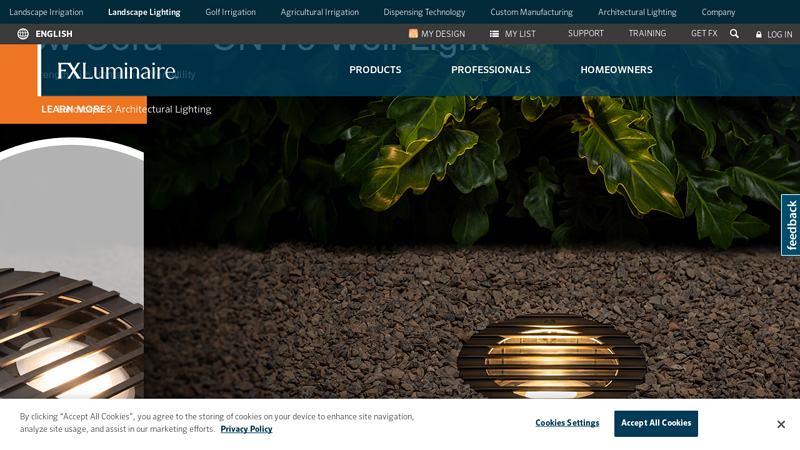Open the English language selector

point(54,34)
